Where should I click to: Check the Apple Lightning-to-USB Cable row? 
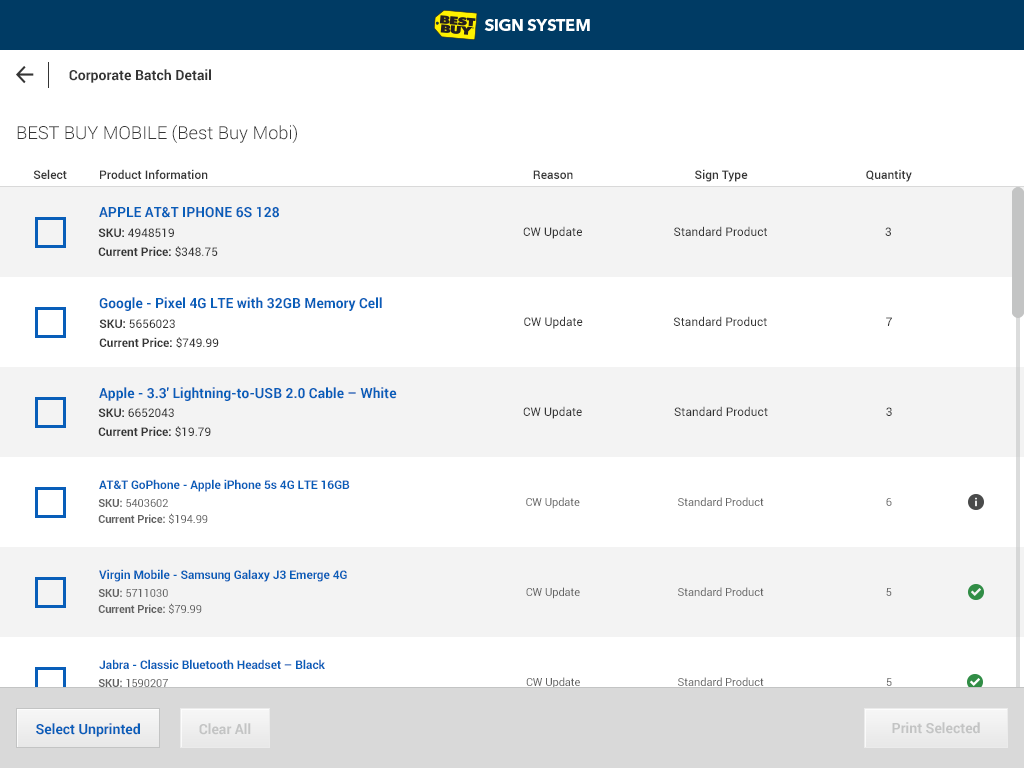point(50,412)
